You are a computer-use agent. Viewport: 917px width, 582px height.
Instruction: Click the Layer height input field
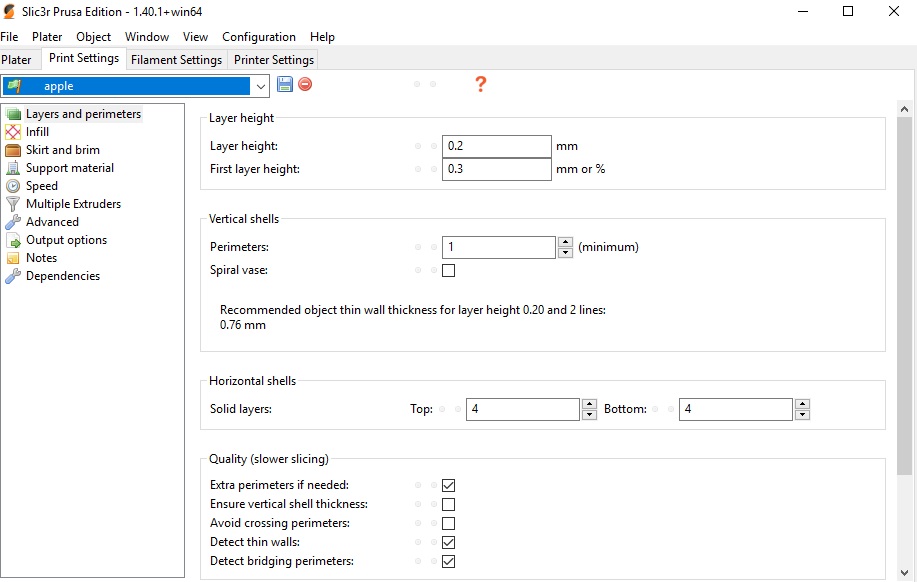[x=496, y=146]
